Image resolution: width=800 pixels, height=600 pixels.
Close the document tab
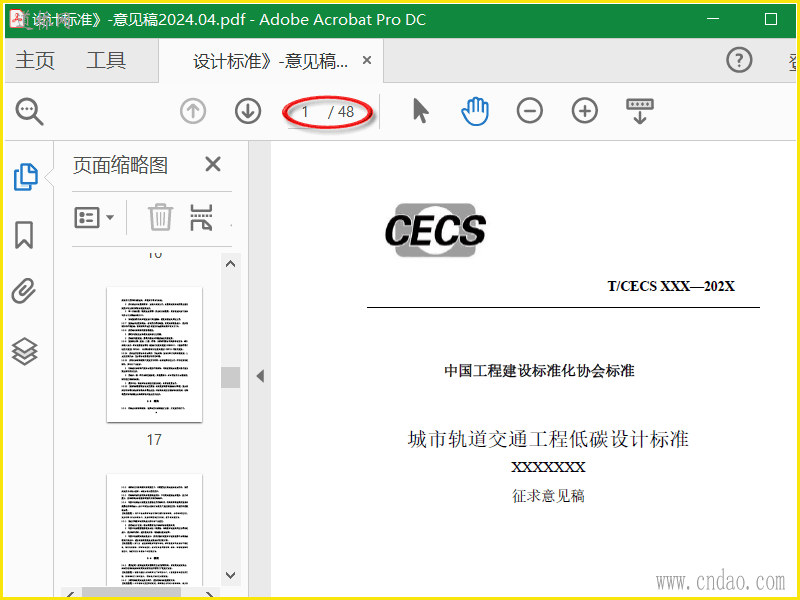(x=366, y=60)
